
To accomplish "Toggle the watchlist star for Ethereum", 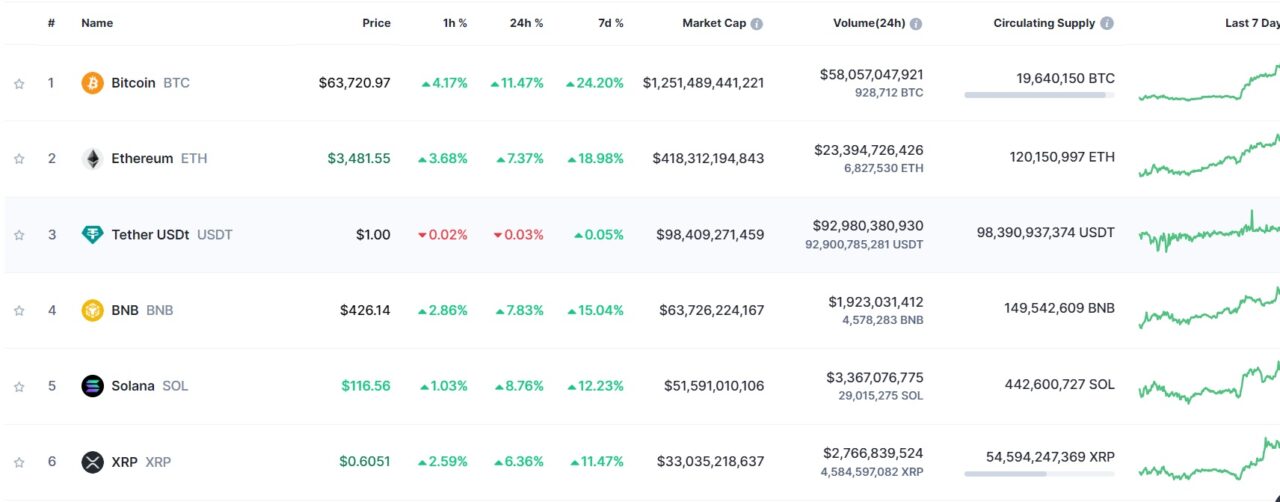I will (x=19, y=159).
